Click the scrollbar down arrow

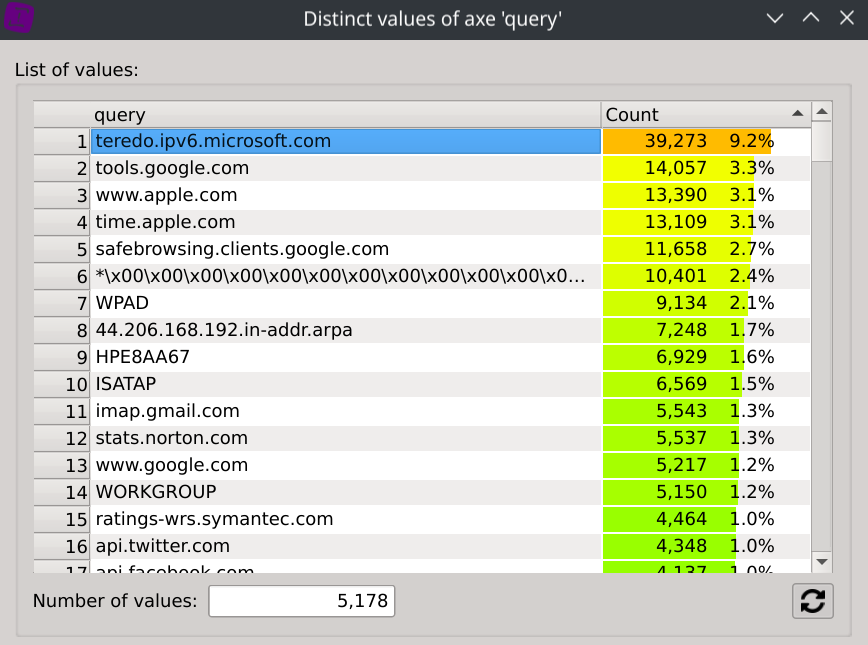[x=821, y=562]
